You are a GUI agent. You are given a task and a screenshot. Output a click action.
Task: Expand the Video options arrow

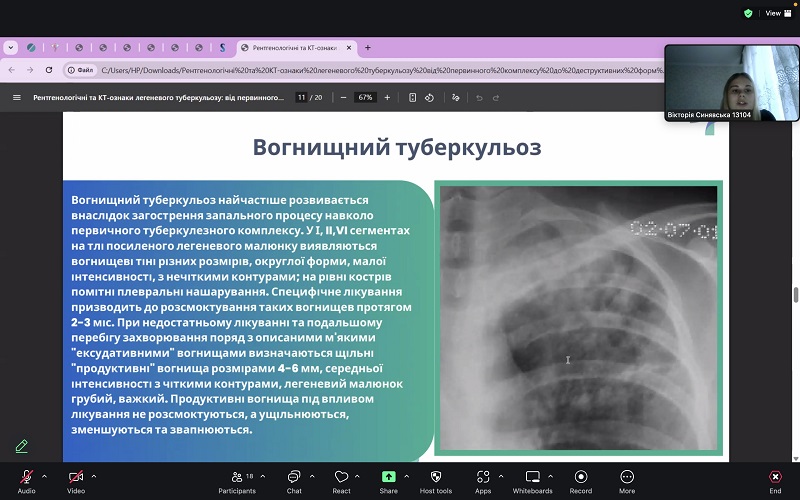pos(94,476)
